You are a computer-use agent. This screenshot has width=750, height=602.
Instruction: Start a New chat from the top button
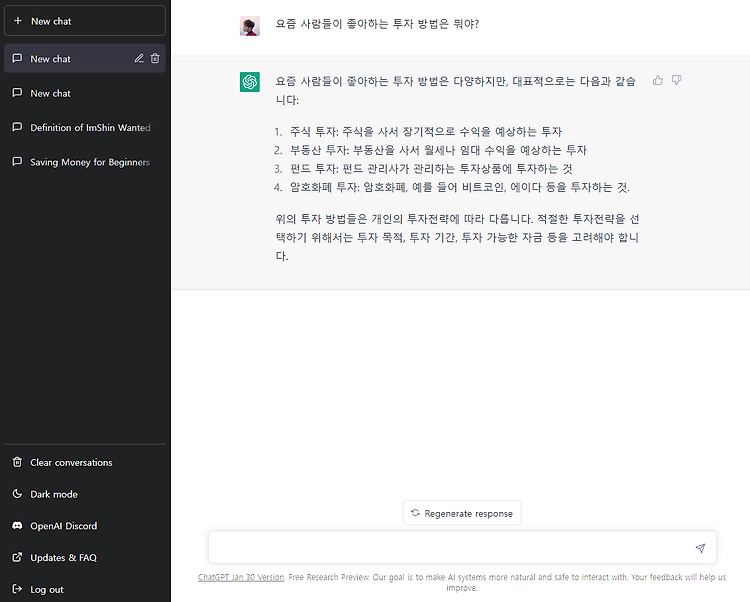point(85,21)
